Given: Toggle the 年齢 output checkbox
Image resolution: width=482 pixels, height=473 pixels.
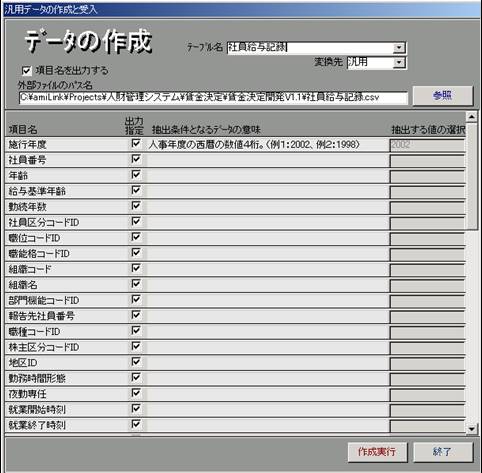Looking at the screenshot, I should pyautogui.click(x=136, y=175).
